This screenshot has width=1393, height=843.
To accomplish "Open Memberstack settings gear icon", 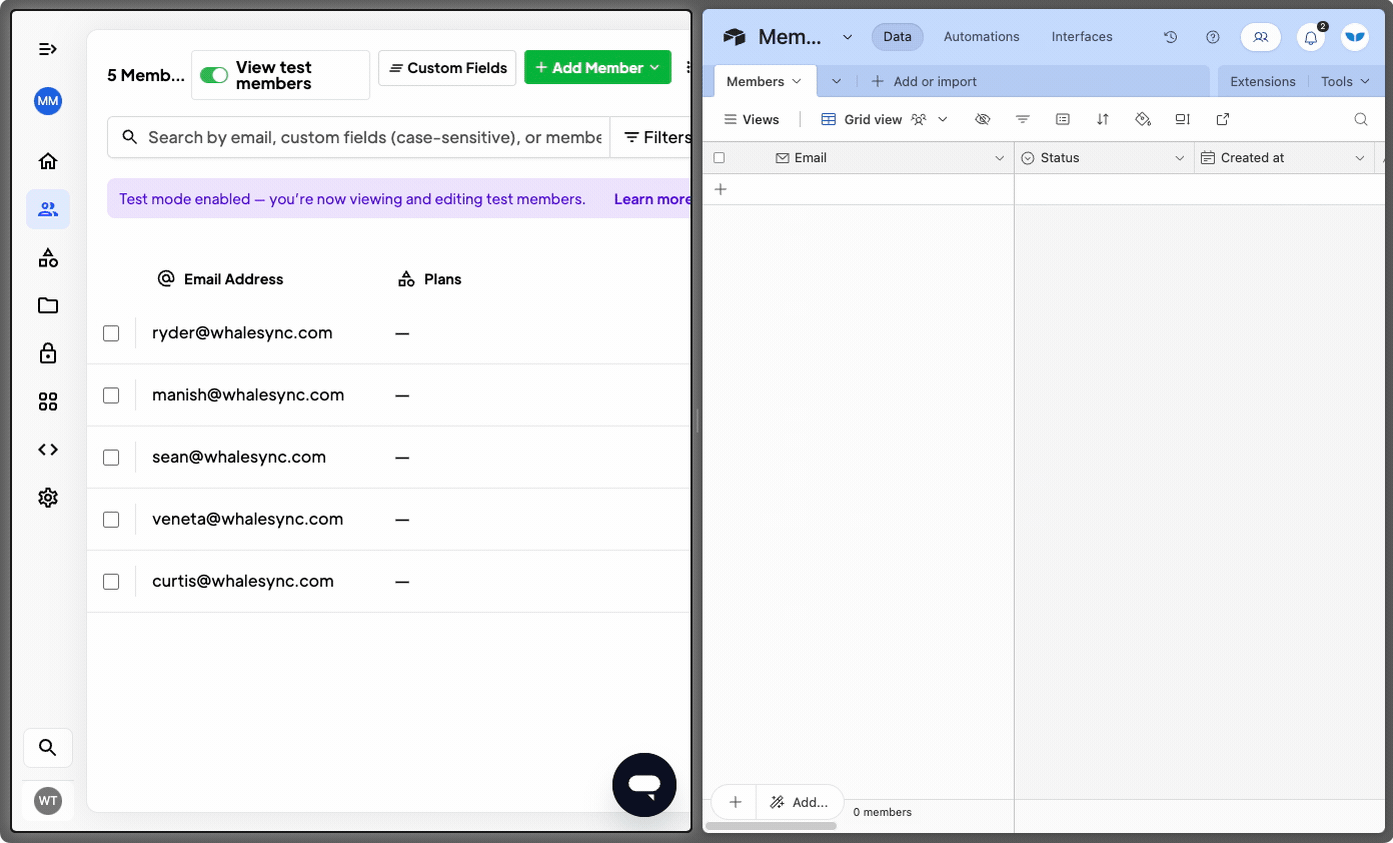I will pyautogui.click(x=47, y=497).
